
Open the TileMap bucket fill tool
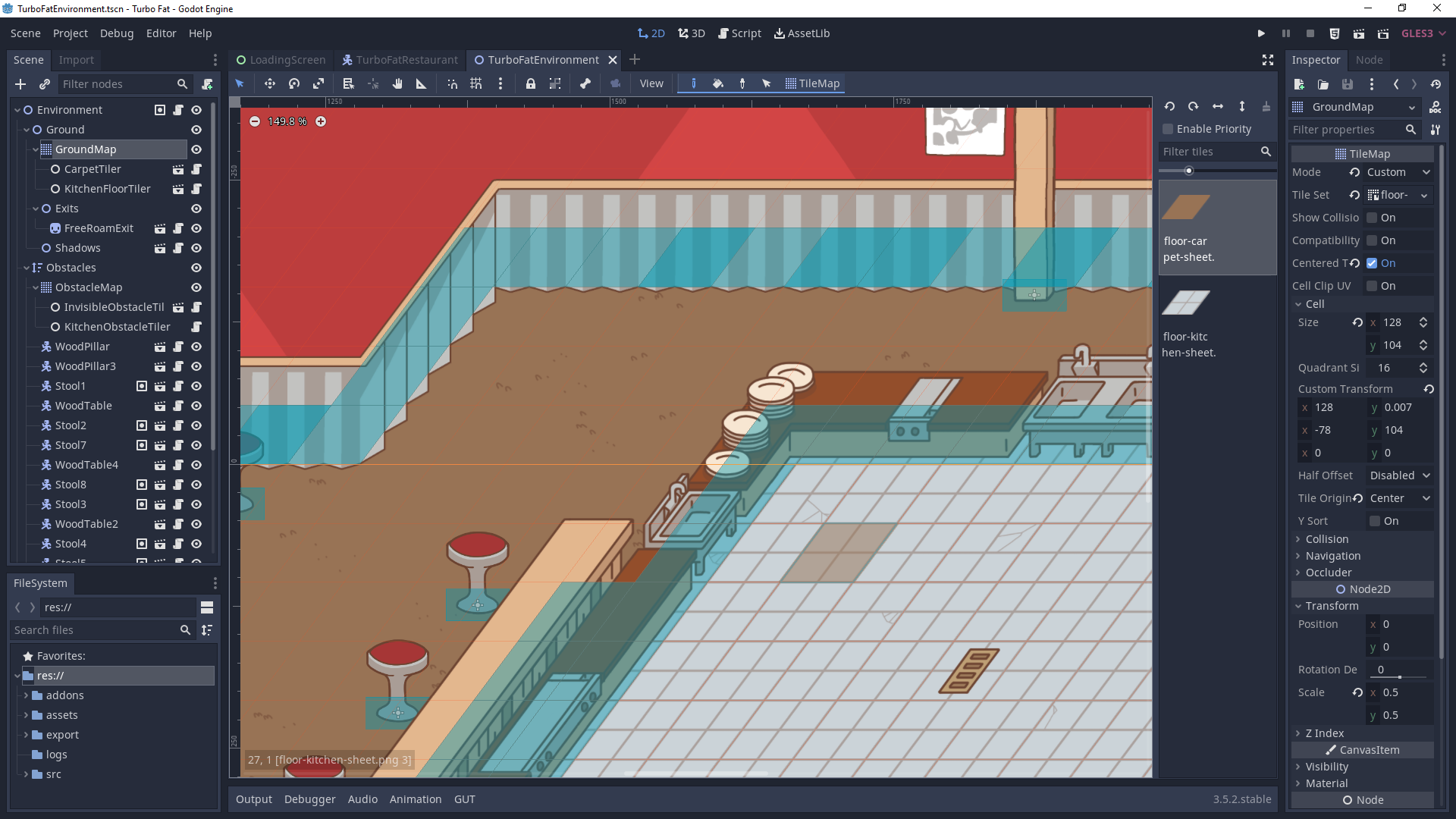point(718,83)
